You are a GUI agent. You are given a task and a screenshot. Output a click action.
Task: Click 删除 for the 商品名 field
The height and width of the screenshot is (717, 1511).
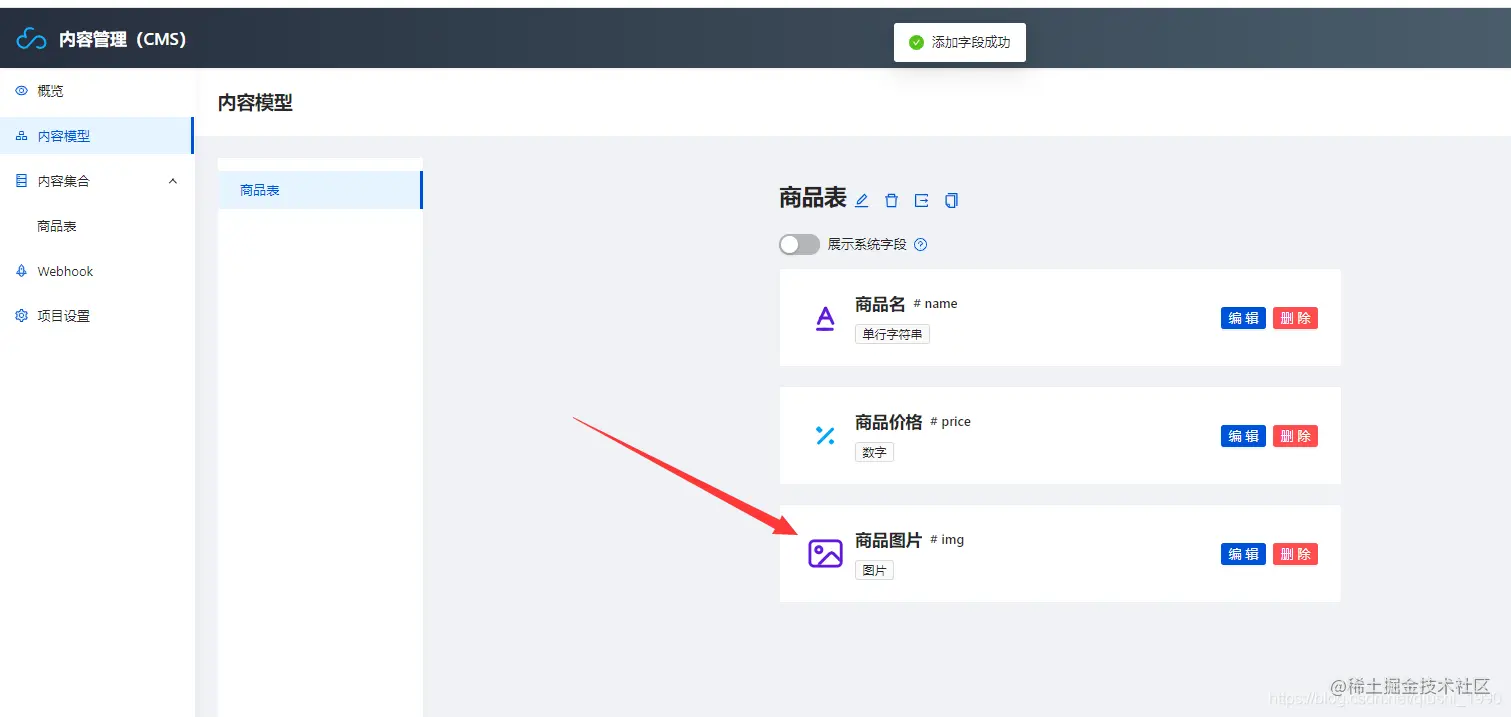[1295, 318]
